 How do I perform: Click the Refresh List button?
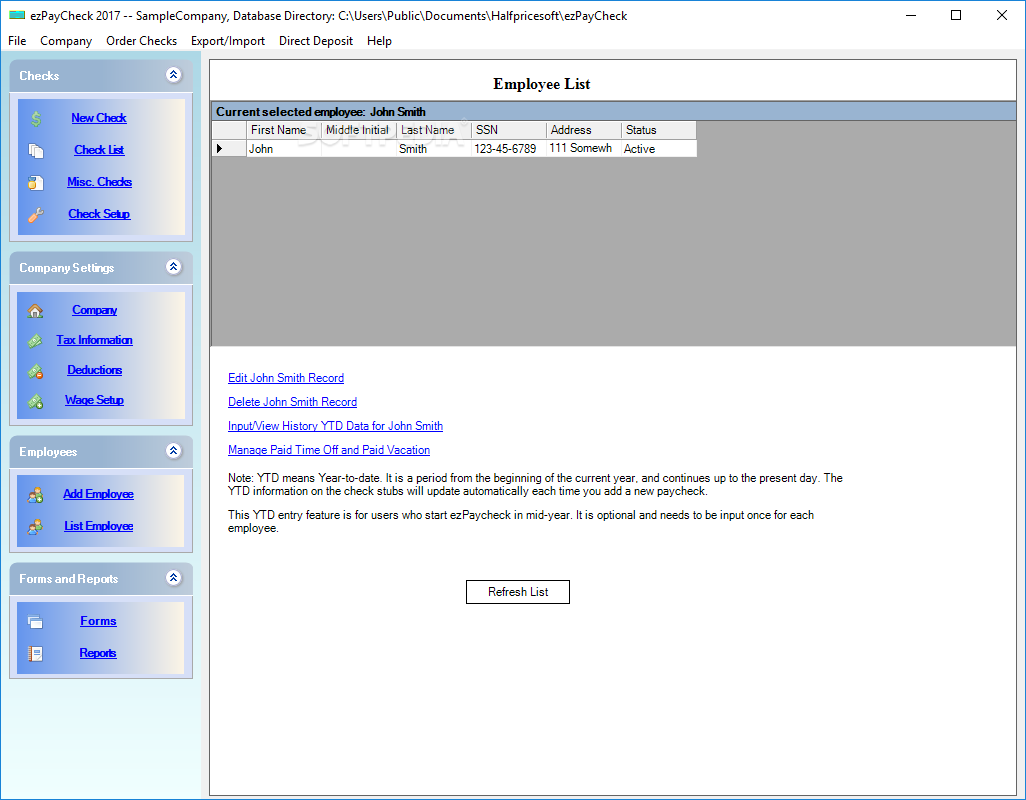518,592
